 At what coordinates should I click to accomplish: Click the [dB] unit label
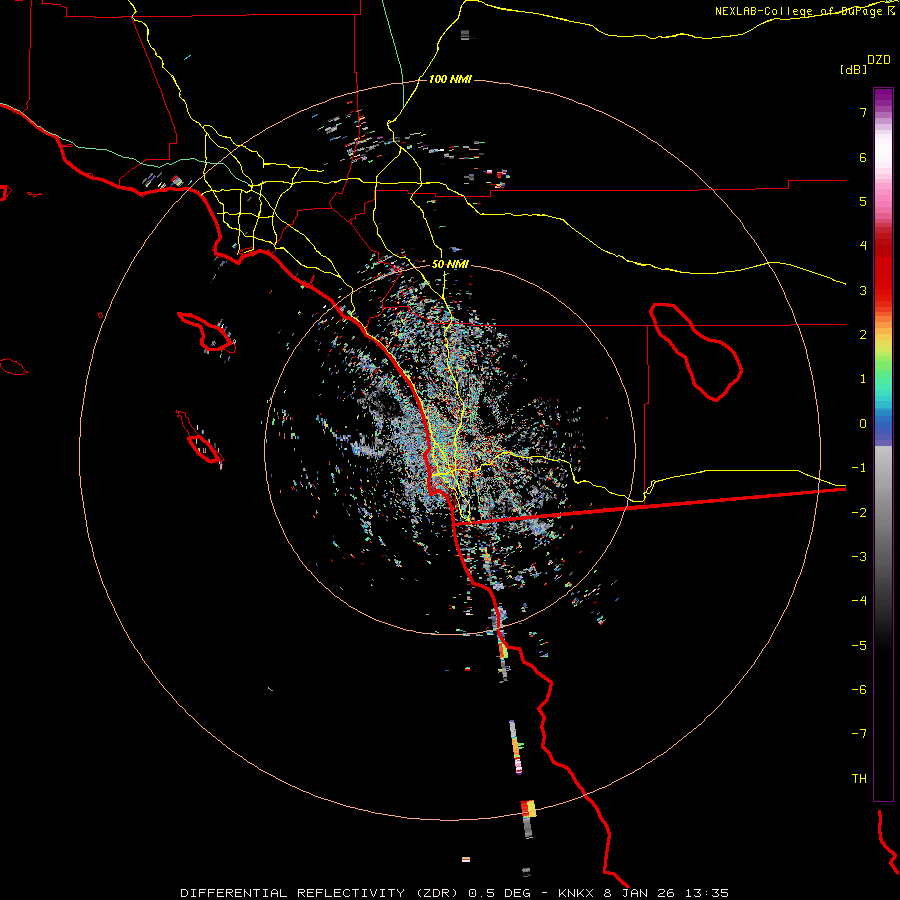[x=853, y=70]
